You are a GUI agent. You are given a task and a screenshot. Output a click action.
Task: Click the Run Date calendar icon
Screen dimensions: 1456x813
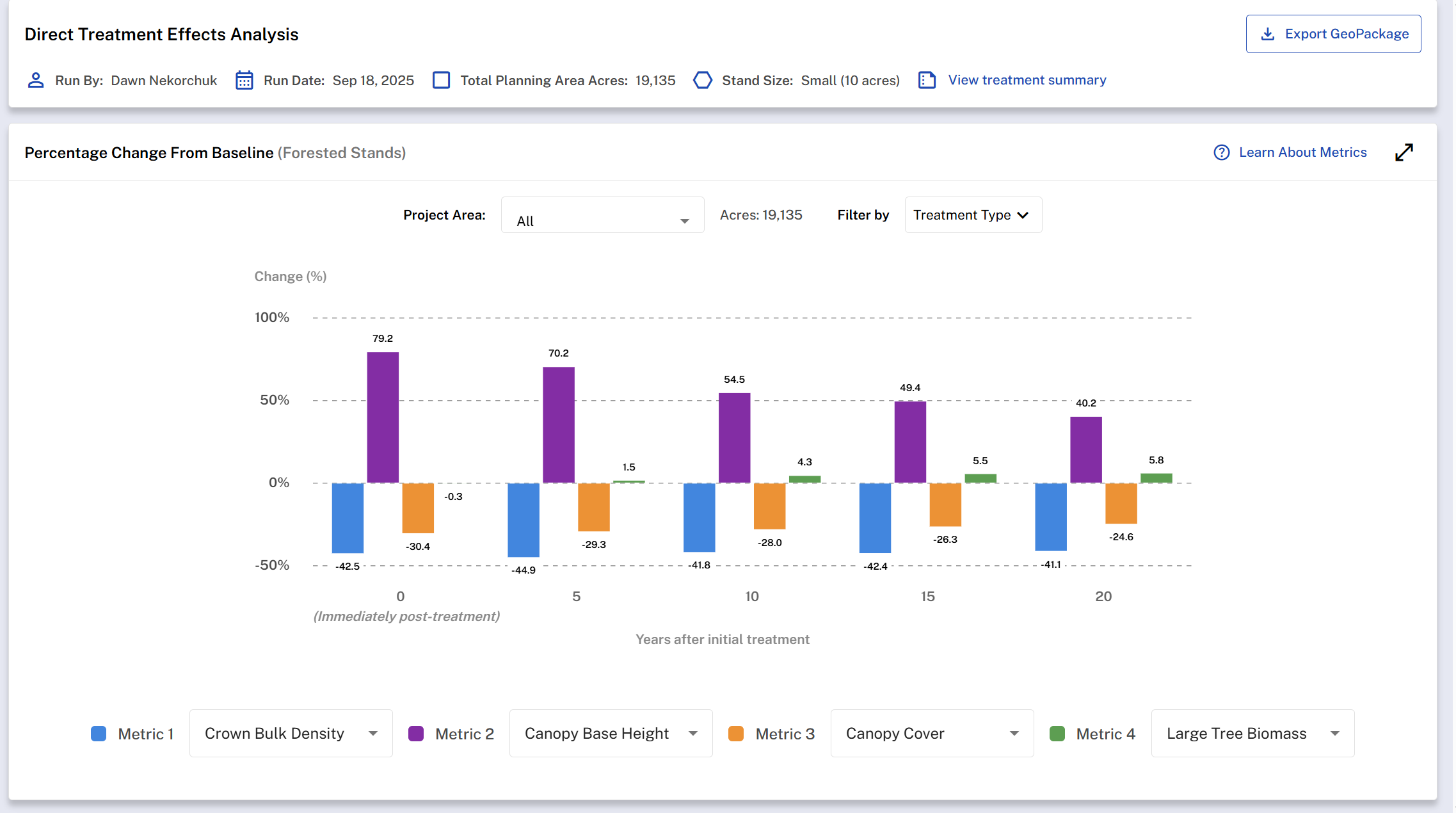point(244,80)
